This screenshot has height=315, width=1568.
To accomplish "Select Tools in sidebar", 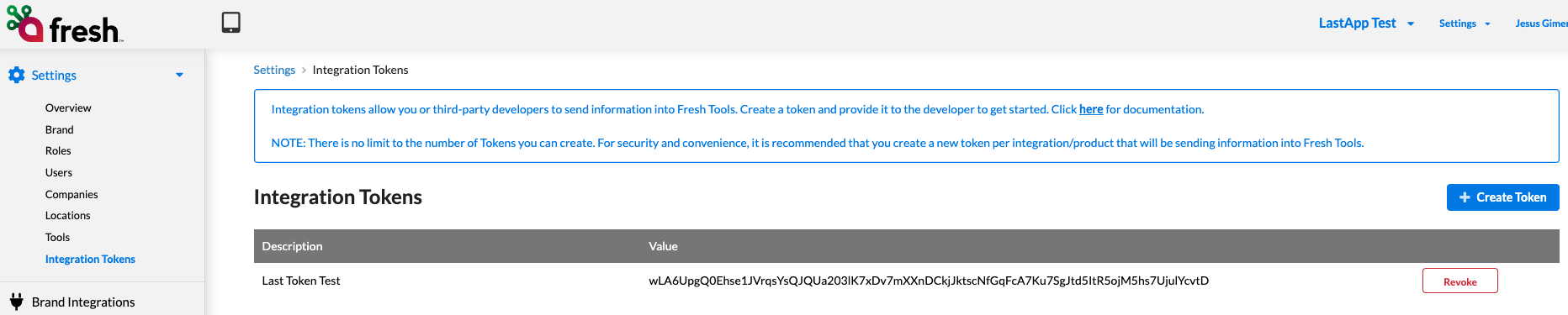I will coord(57,237).
